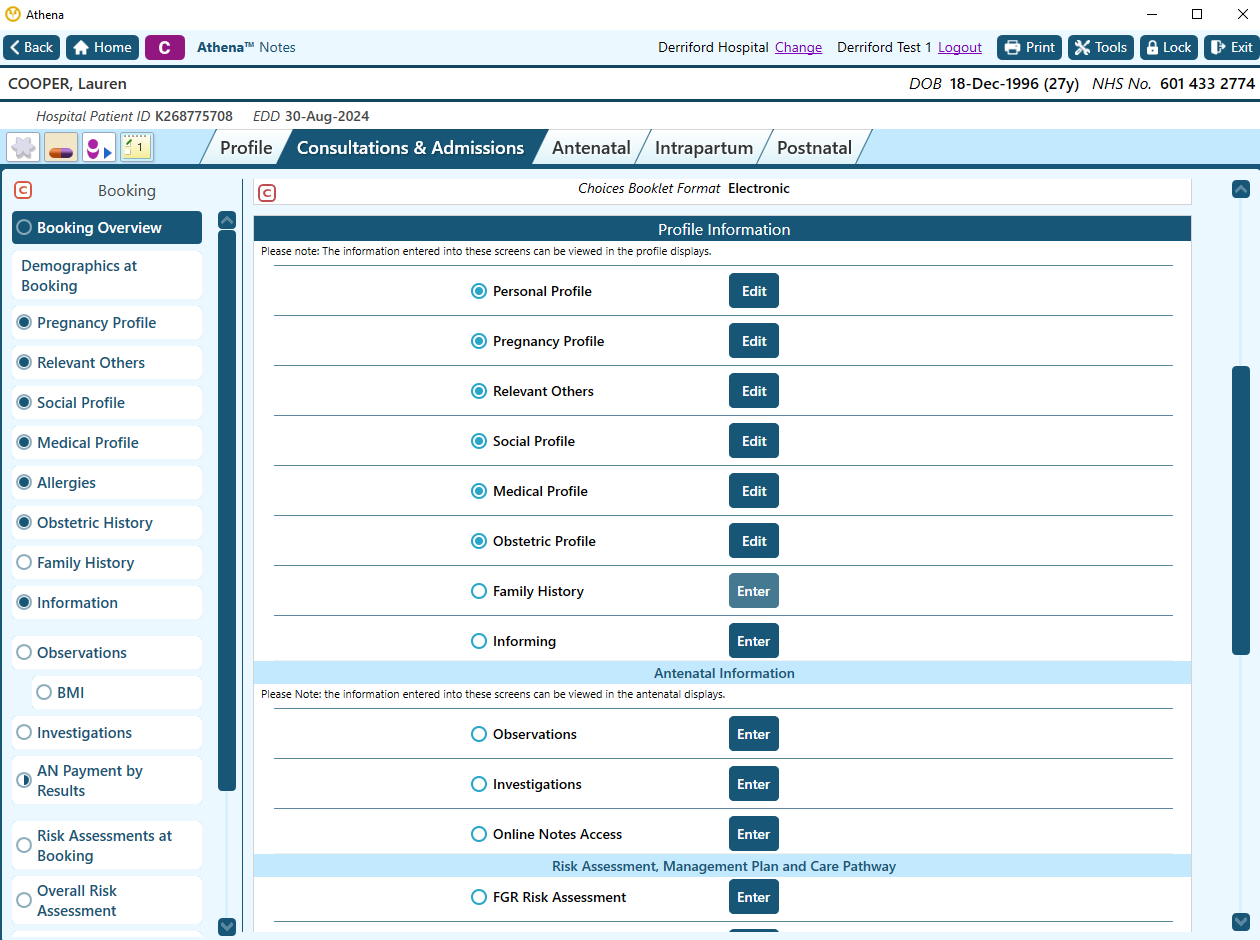Select the Personal Profile radio indicator
Image resolution: width=1260 pixels, height=940 pixels.
coord(479,291)
